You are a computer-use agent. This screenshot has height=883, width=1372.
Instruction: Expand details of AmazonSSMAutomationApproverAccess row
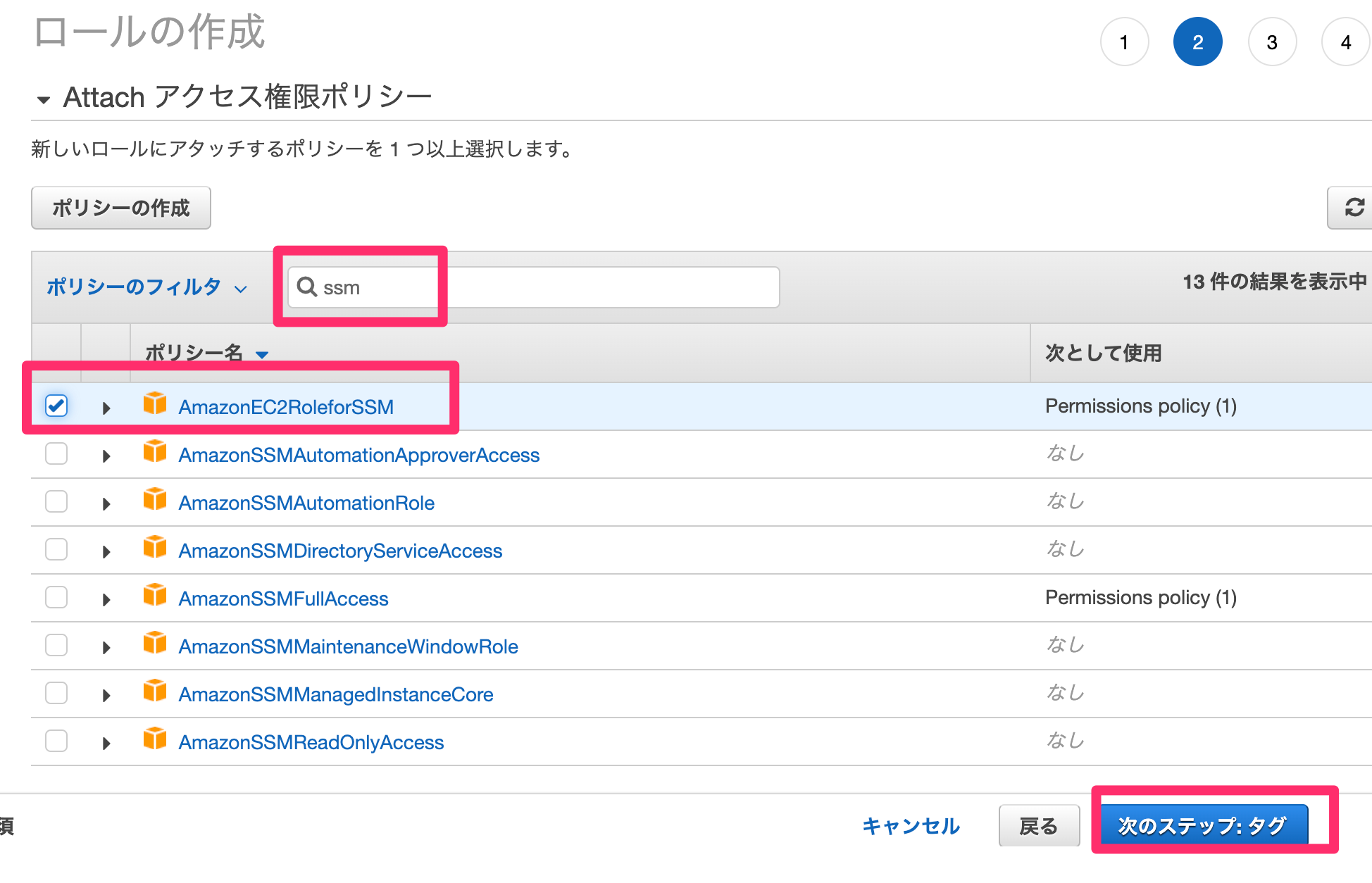coord(106,456)
